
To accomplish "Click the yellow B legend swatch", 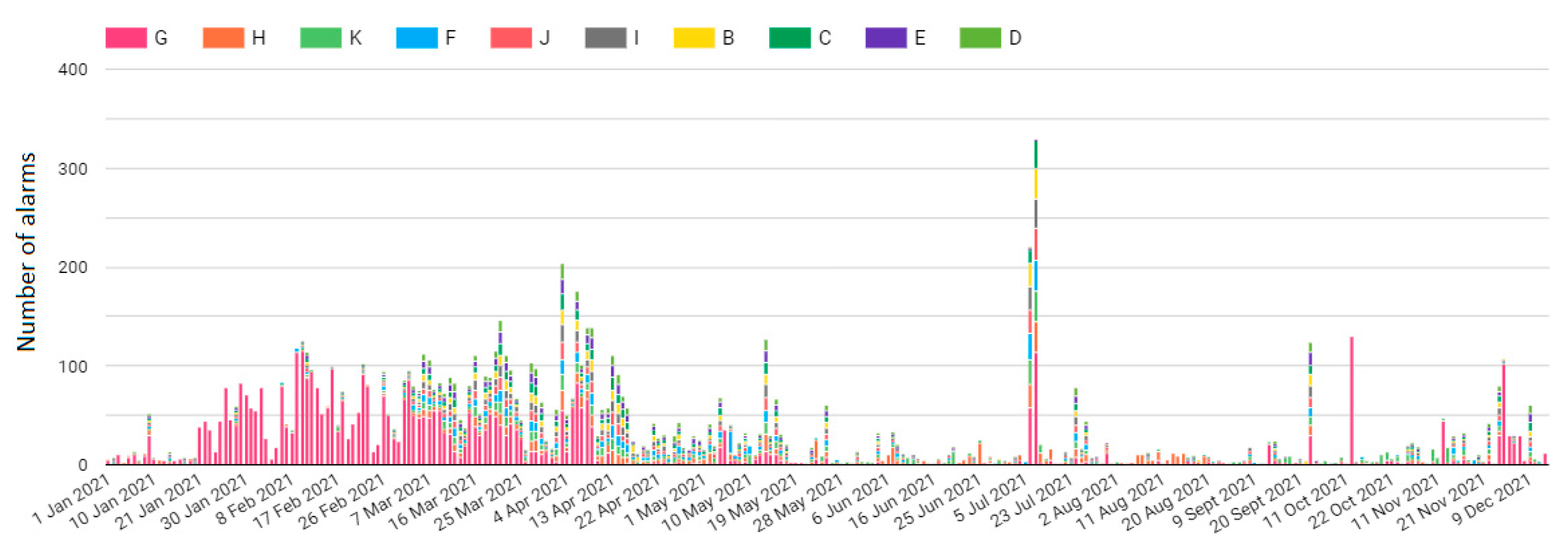I will click(x=694, y=38).
